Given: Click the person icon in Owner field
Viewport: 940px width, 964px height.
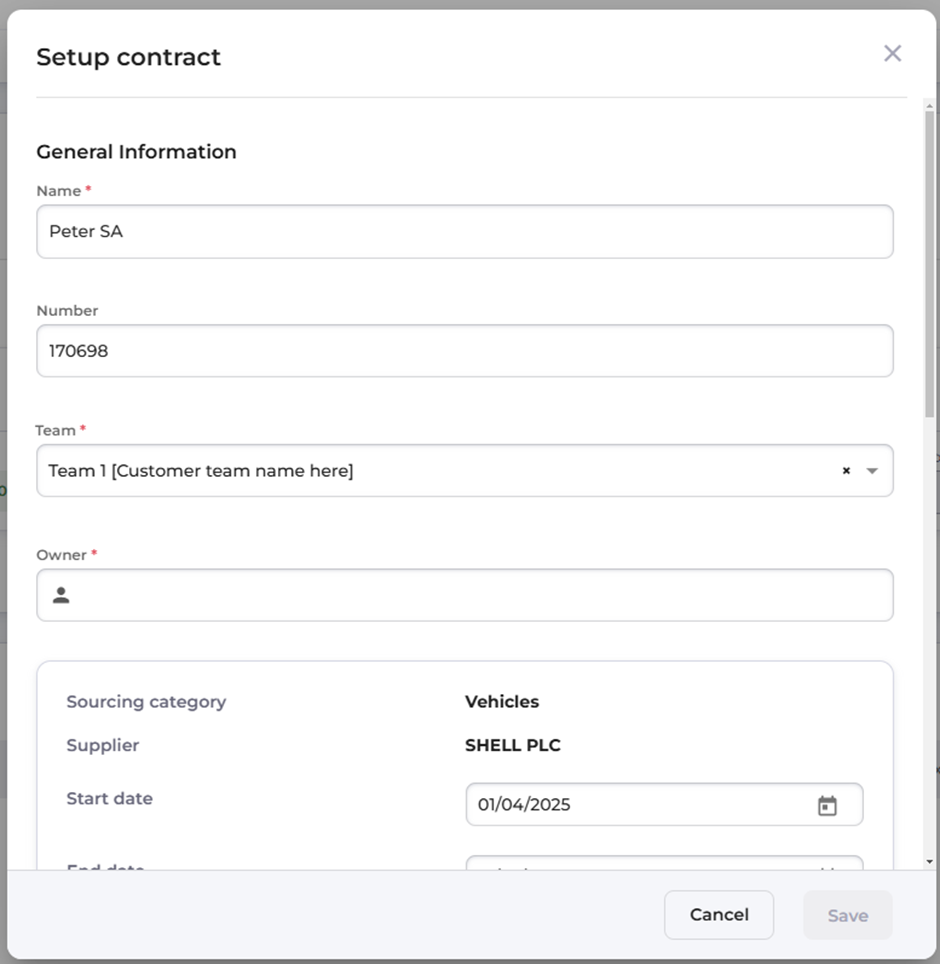Looking at the screenshot, I should tap(61, 596).
